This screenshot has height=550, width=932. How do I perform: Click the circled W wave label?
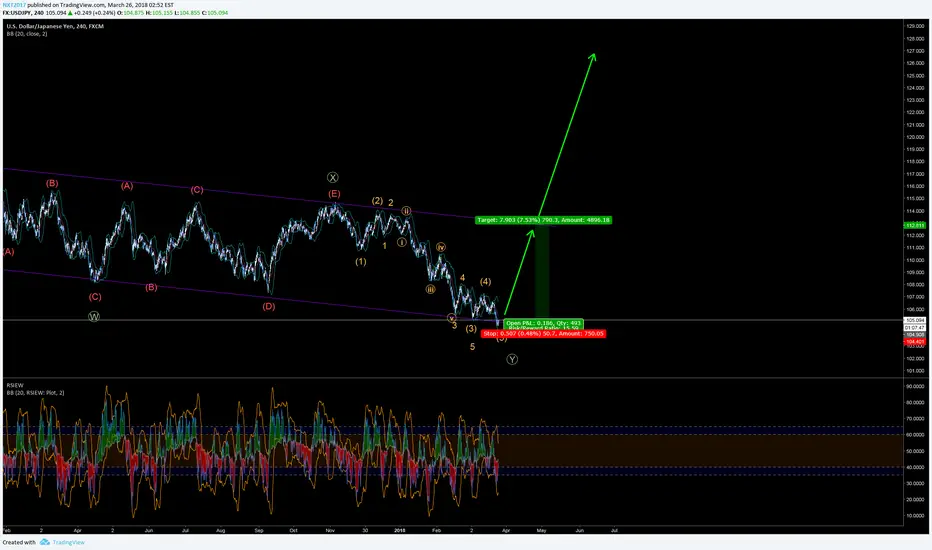[x=94, y=316]
